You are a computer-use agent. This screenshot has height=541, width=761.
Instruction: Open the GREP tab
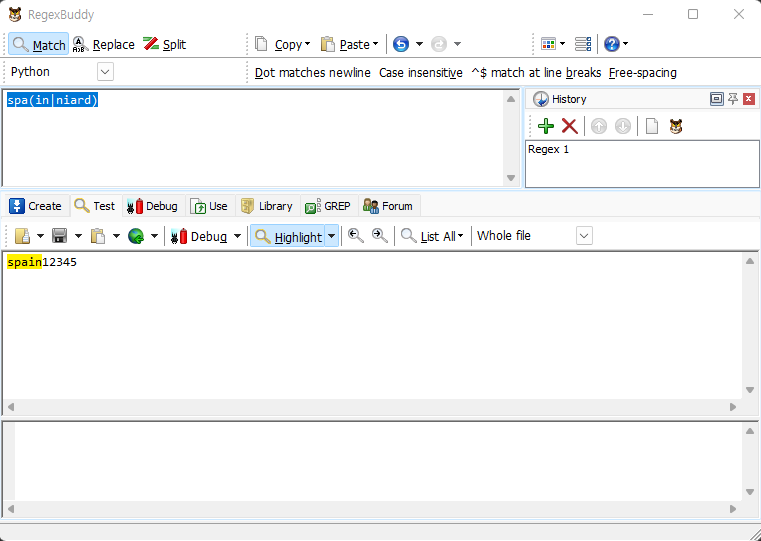[328, 206]
